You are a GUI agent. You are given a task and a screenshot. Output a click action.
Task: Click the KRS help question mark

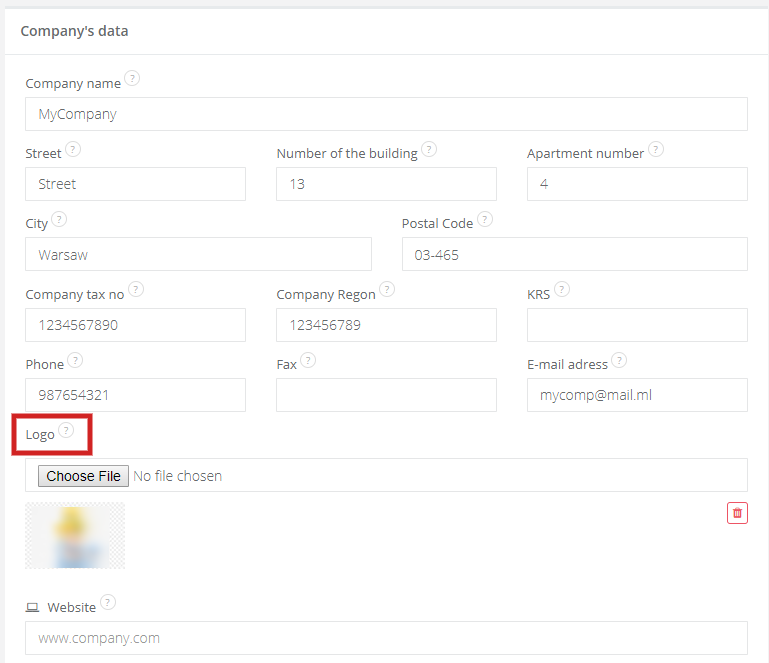click(562, 289)
